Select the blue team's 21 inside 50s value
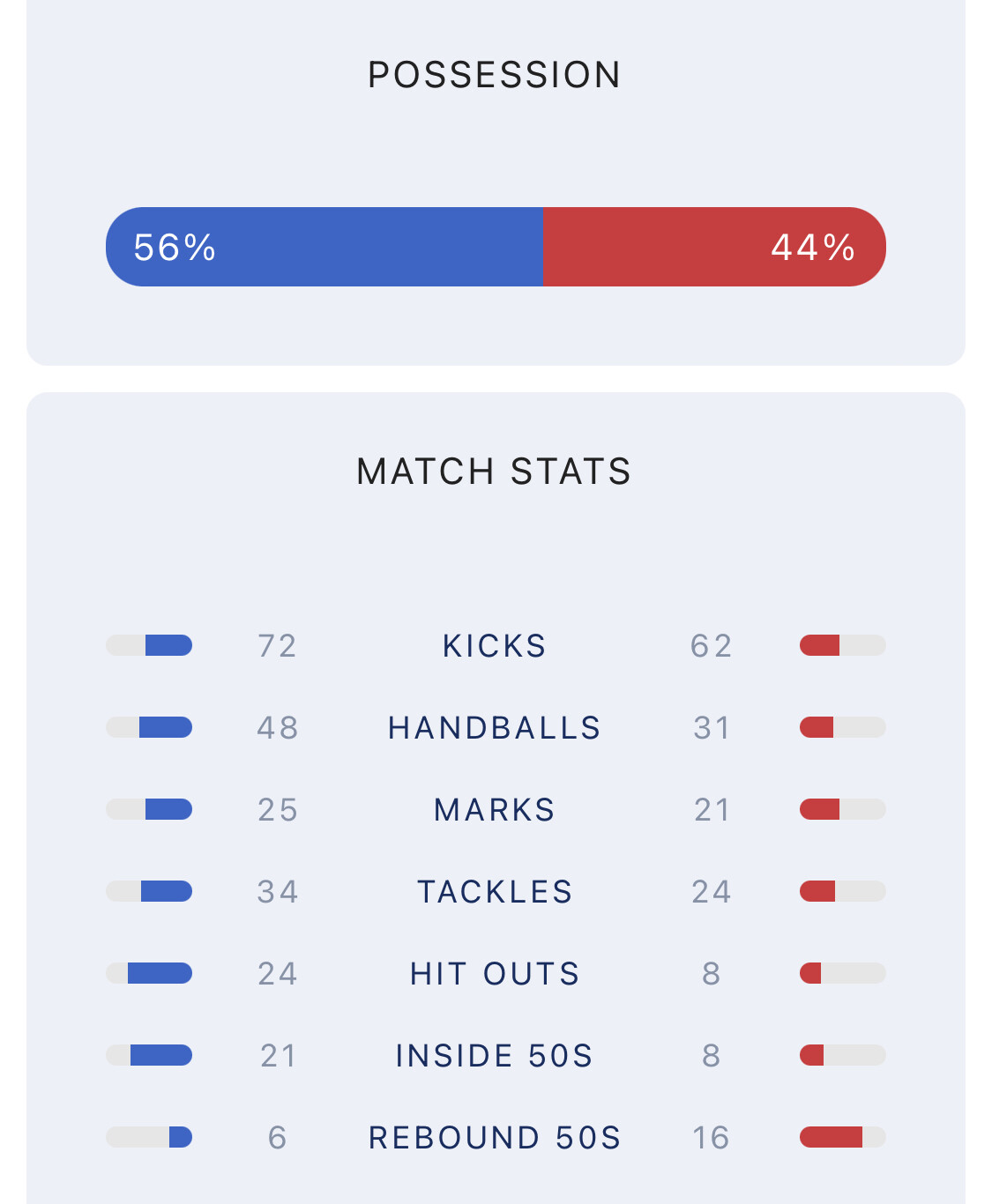 [278, 1056]
